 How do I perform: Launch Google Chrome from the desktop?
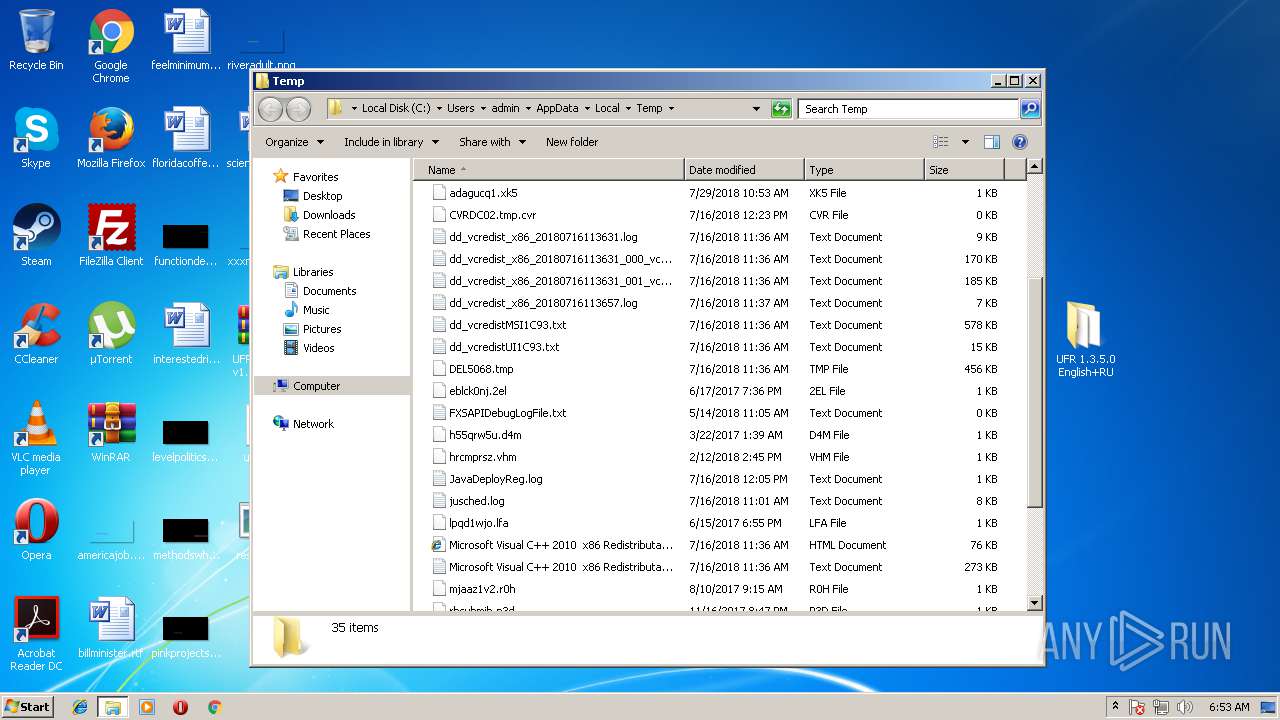(x=111, y=46)
